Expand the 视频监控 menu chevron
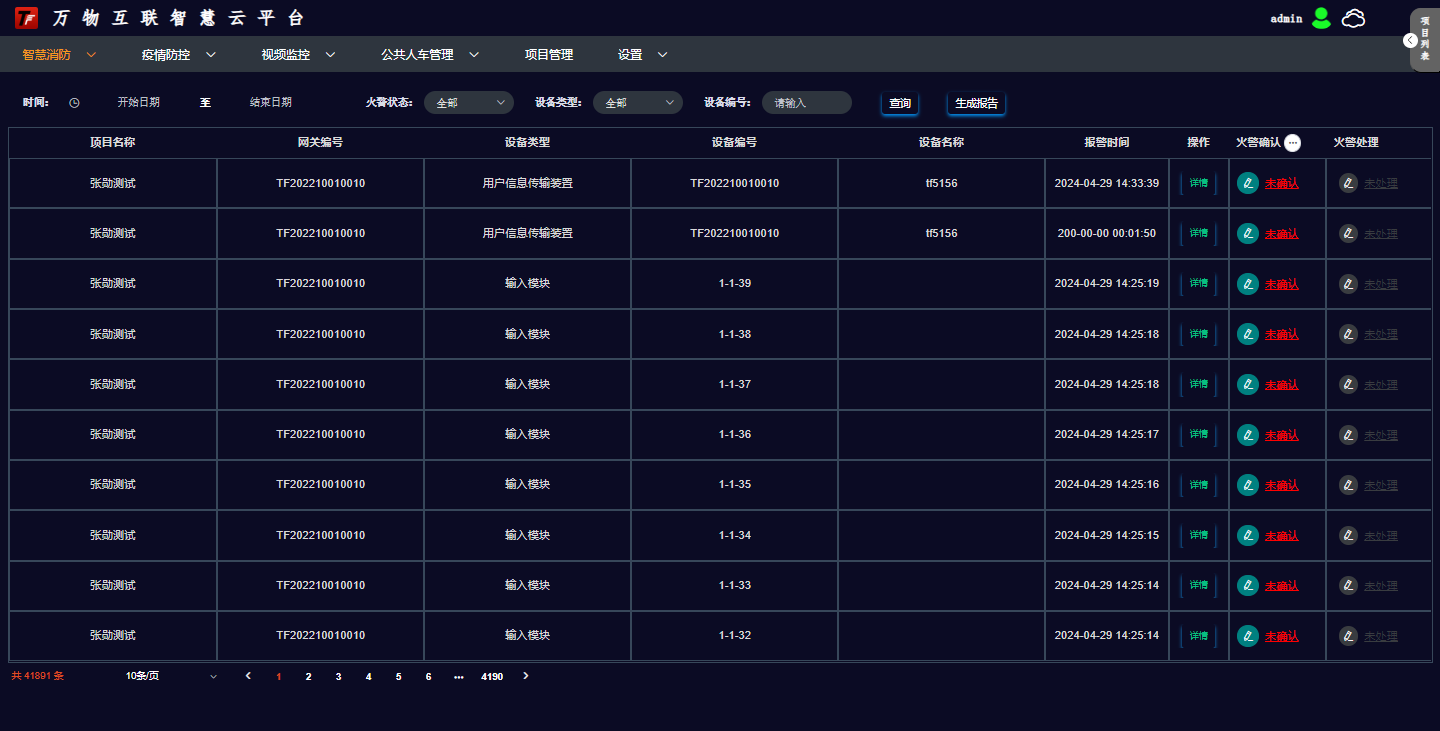1440x731 pixels. click(331, 55)
